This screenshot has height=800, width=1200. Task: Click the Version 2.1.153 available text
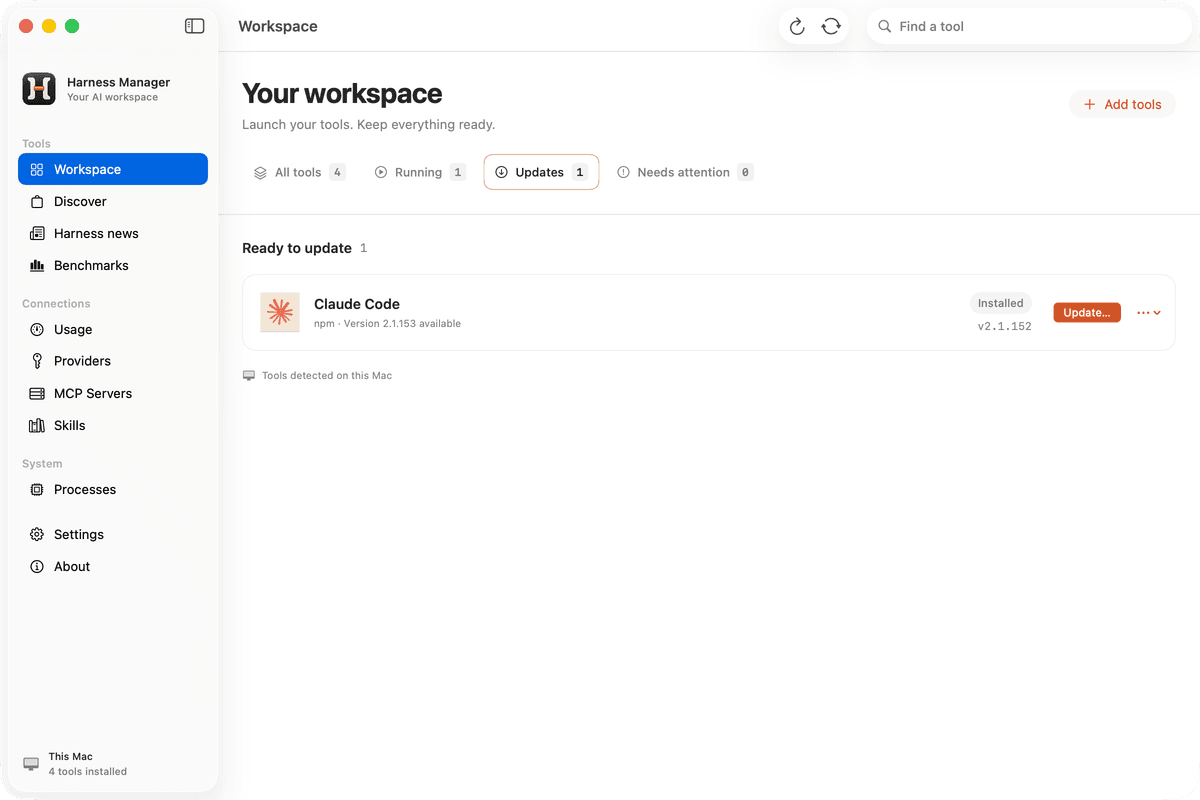click(x=402, y=324)
